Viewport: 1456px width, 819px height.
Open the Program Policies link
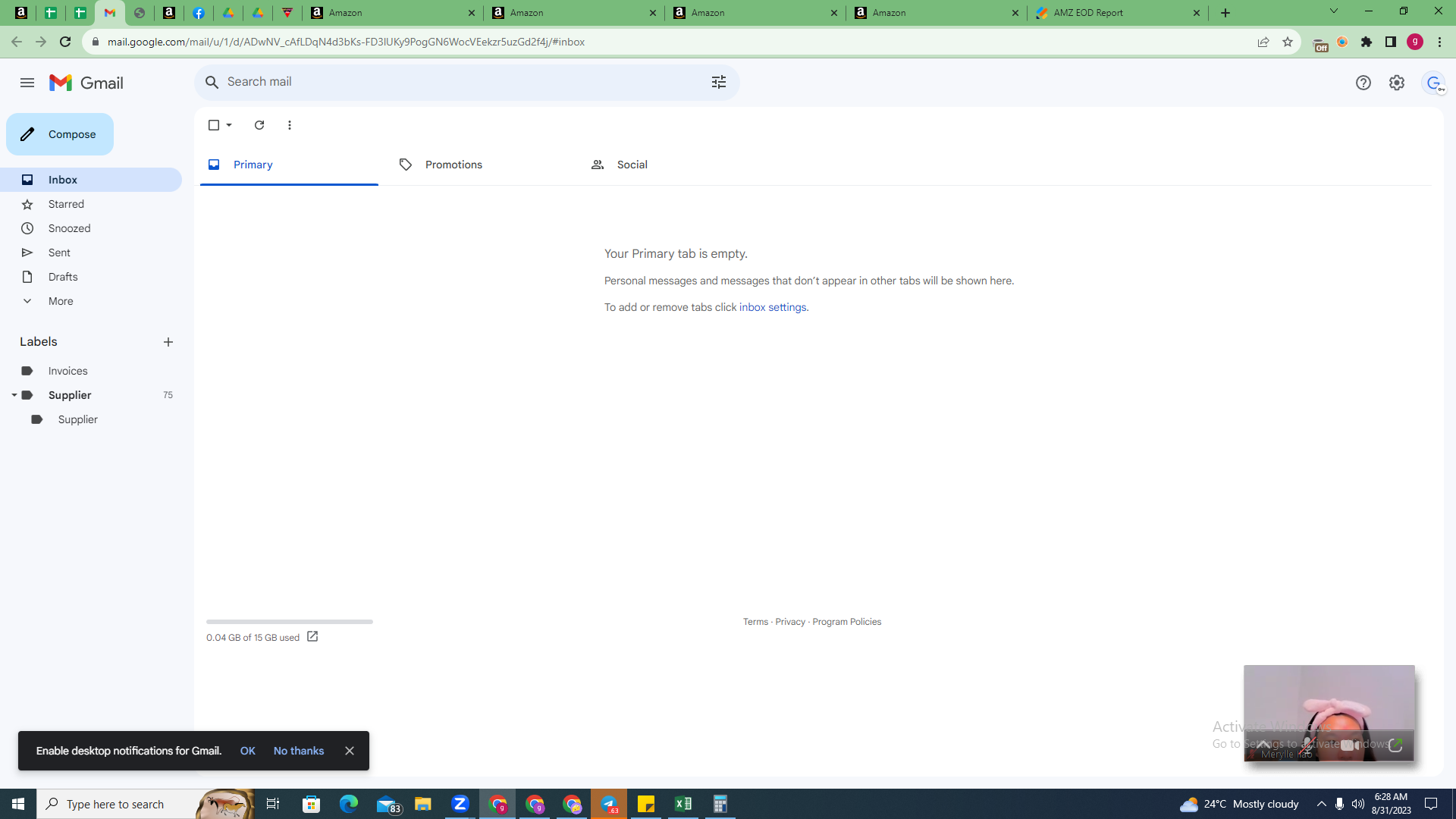tap(846, 622)
